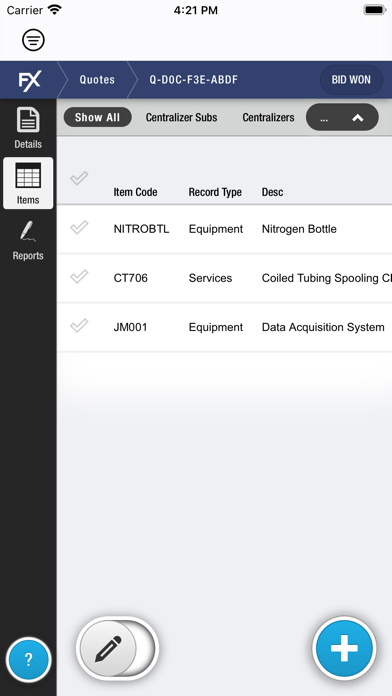392x696 pixels.
Task: Collapse the filter bar with up chevron
Action: click(x=358, y=118)
